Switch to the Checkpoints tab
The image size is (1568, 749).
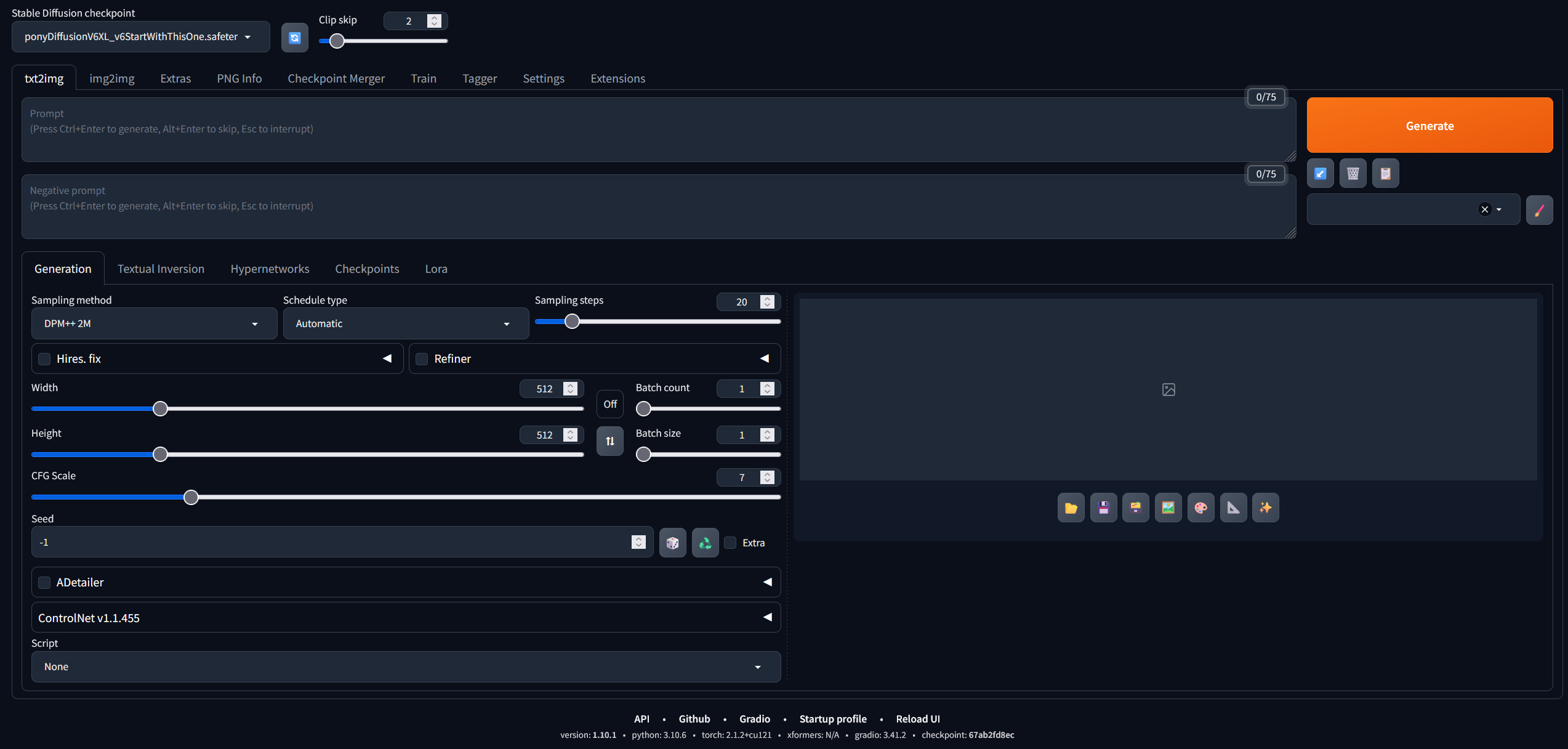click(x=367, y=269)
